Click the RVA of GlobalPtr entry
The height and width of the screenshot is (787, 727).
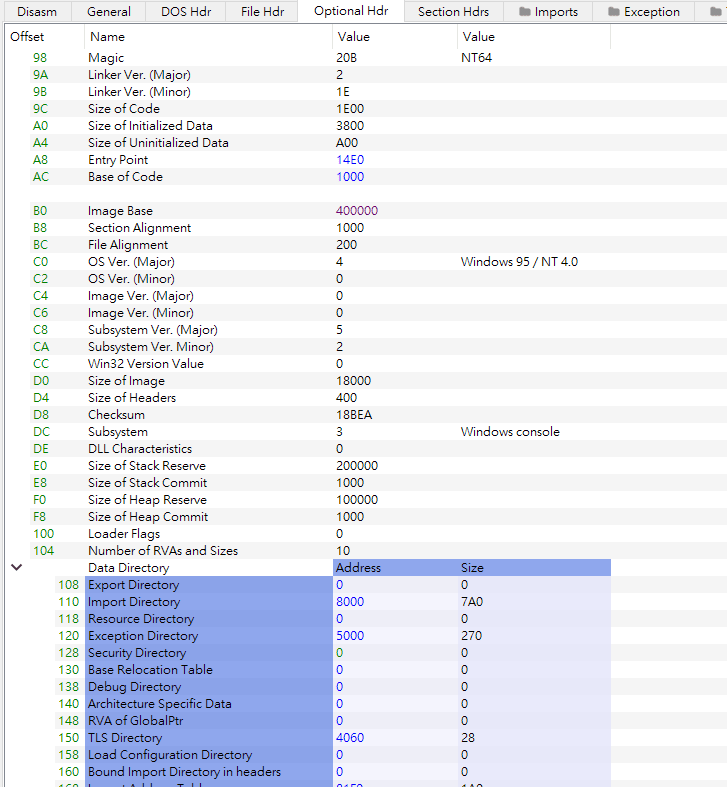135,721
